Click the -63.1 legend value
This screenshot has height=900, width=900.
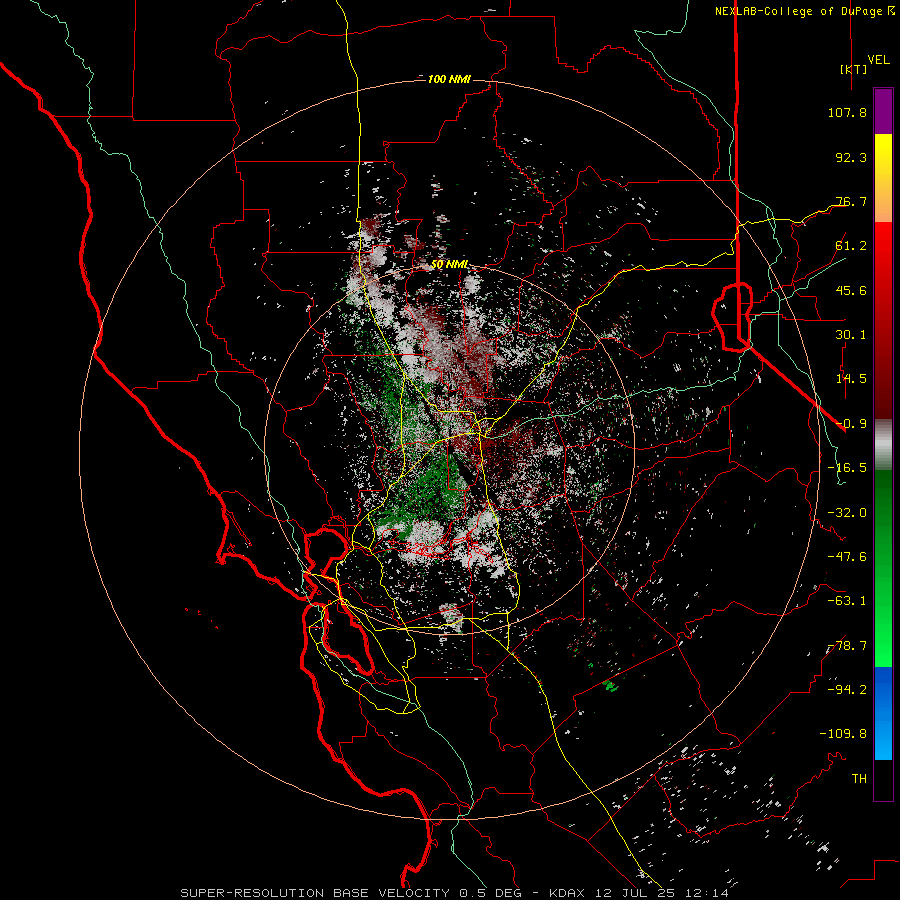click(x=847, y=601)
